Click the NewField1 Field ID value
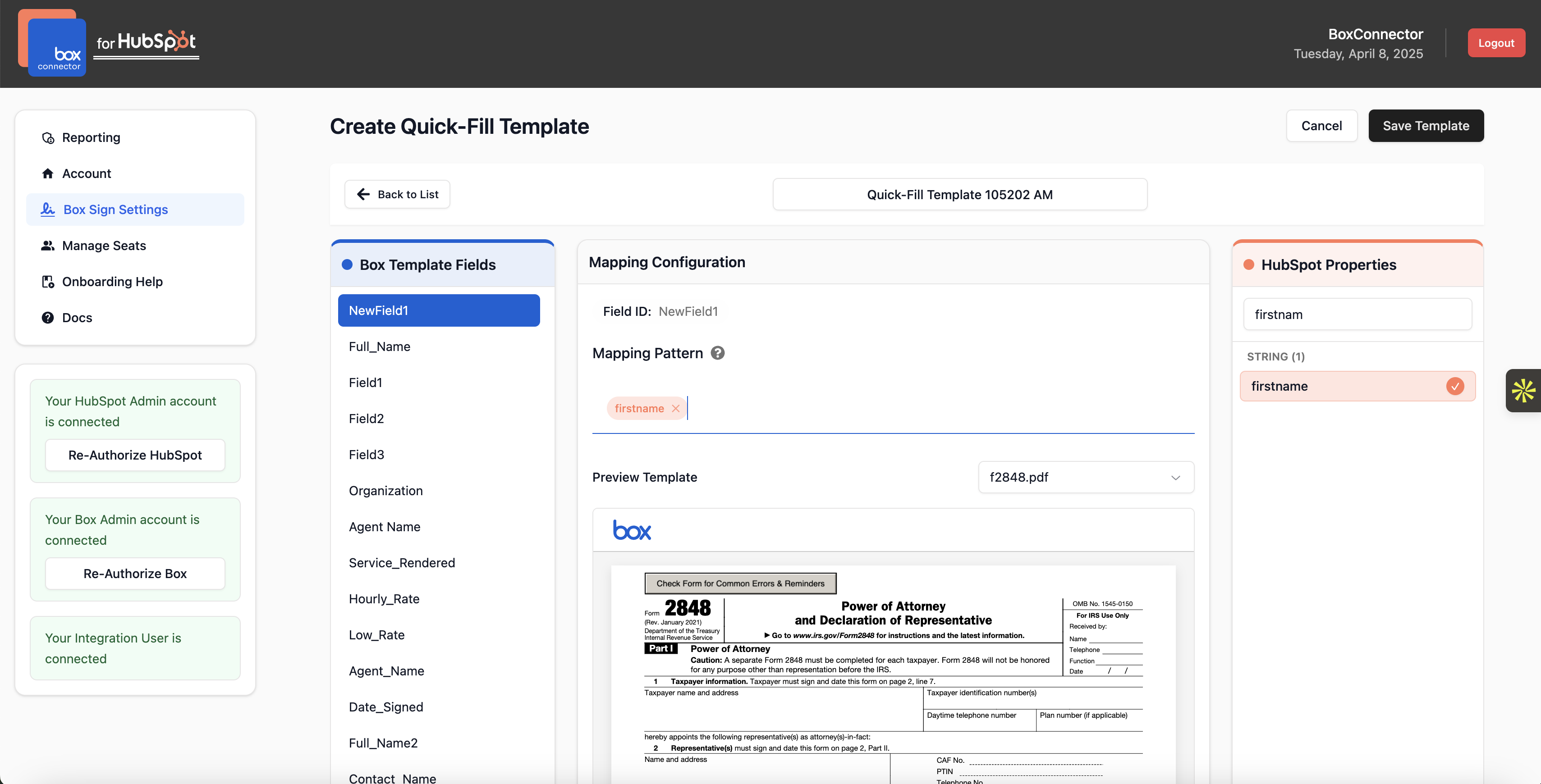Viewport: 1541px width, 784px height. (x=688, y=311)
